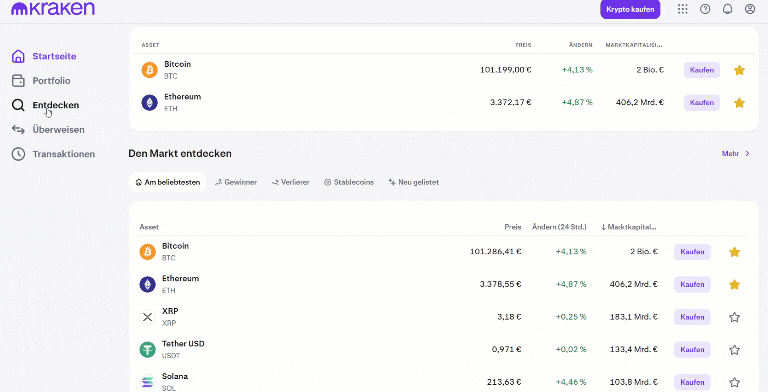The width and height of the screenshot is (768, 392).
Task: Remove Bitcoin star in the market table
Action: tap(734, 252)
